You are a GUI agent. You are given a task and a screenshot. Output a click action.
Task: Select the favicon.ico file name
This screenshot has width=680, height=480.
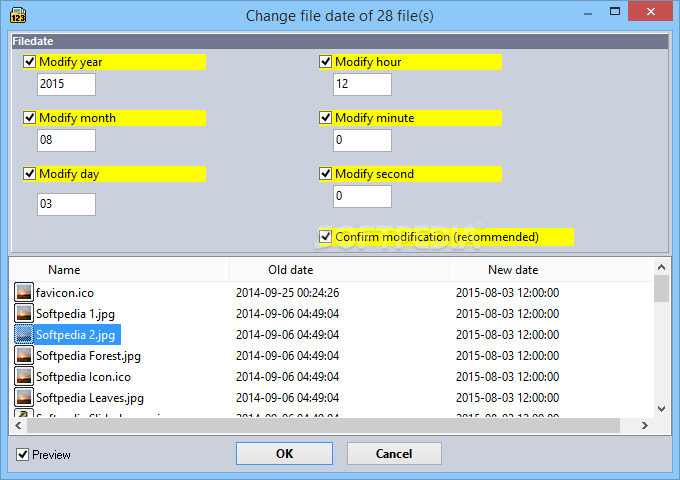click(65, 293)
